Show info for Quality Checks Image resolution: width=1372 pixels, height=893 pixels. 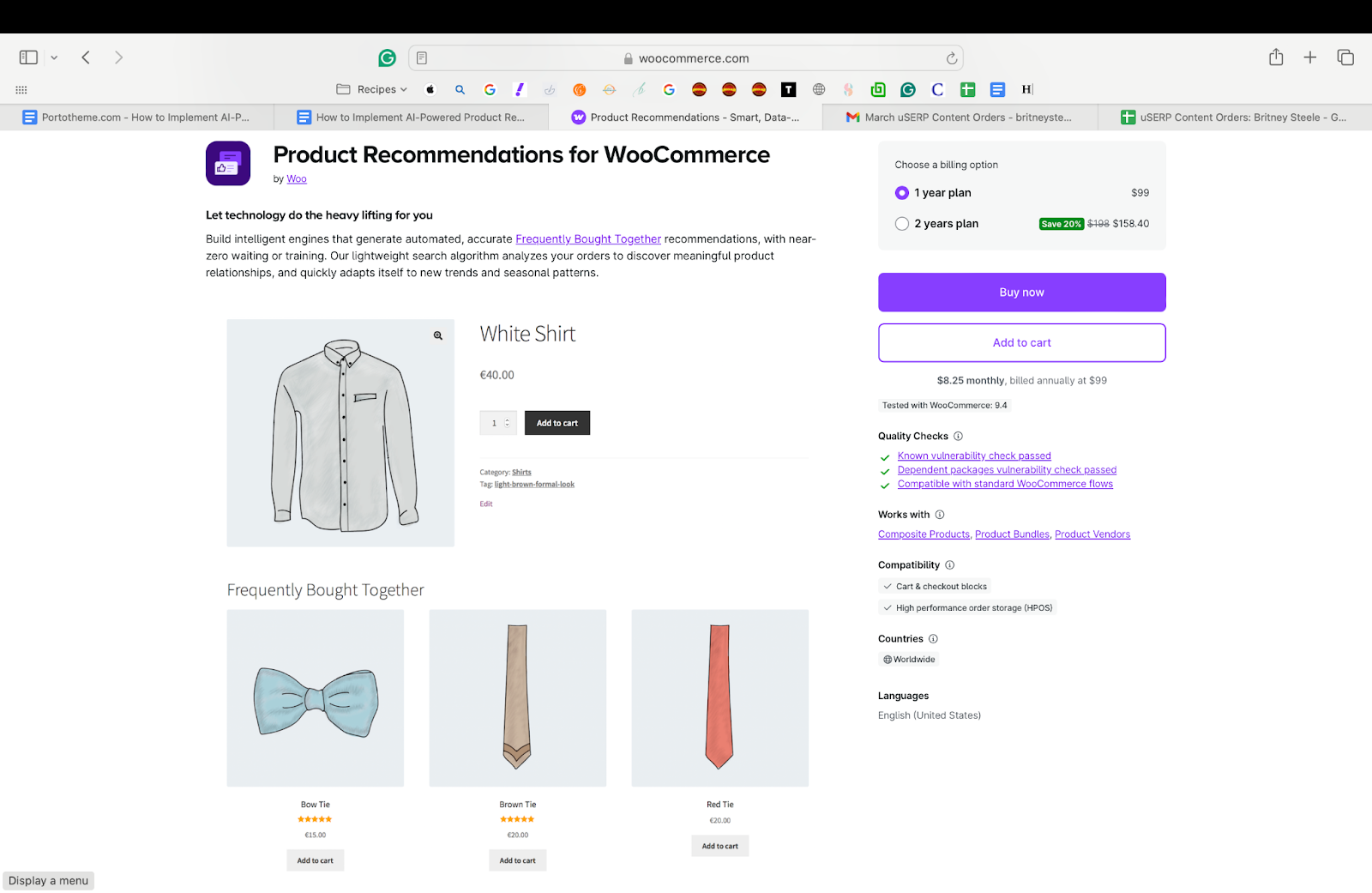pos(959,436)
